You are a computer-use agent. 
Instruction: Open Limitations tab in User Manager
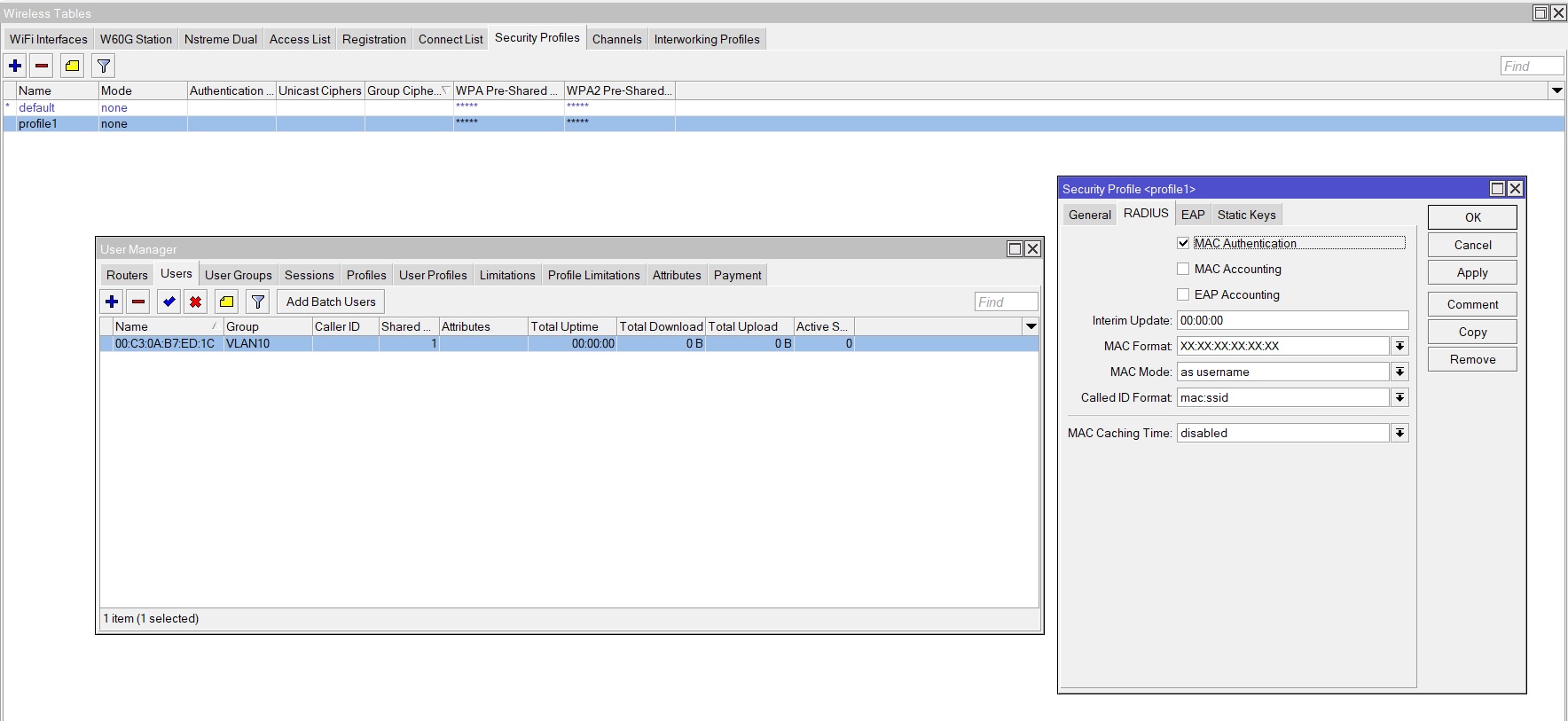tap(507, 275)
